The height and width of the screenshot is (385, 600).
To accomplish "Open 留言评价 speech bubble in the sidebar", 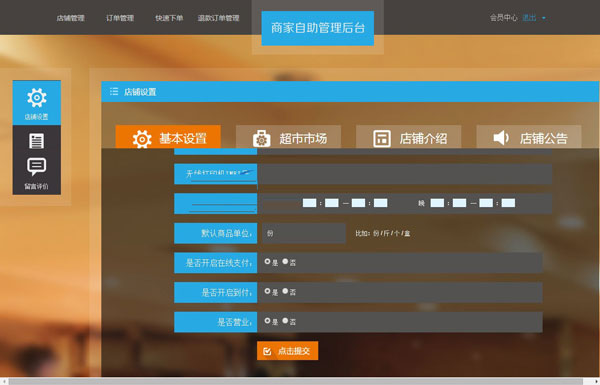I will [36, 173].
